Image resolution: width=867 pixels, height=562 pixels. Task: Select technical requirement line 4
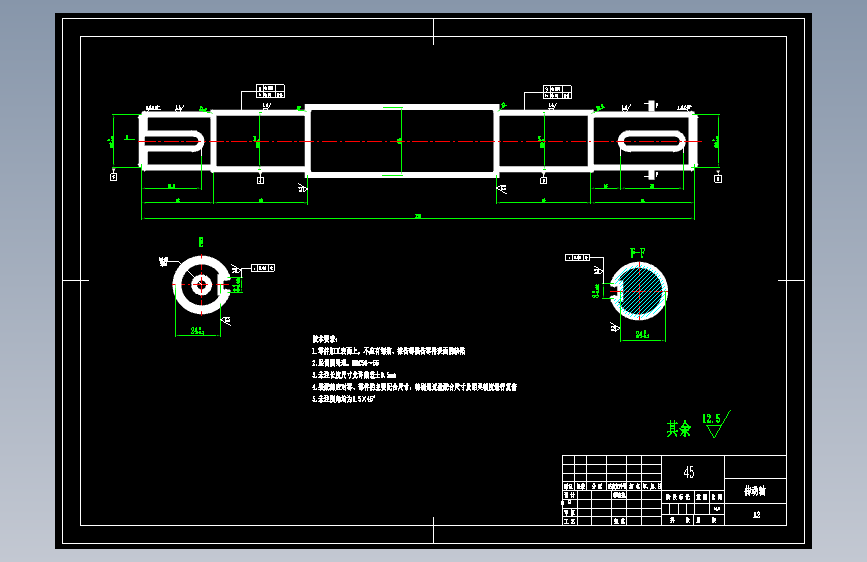[414, 387]
